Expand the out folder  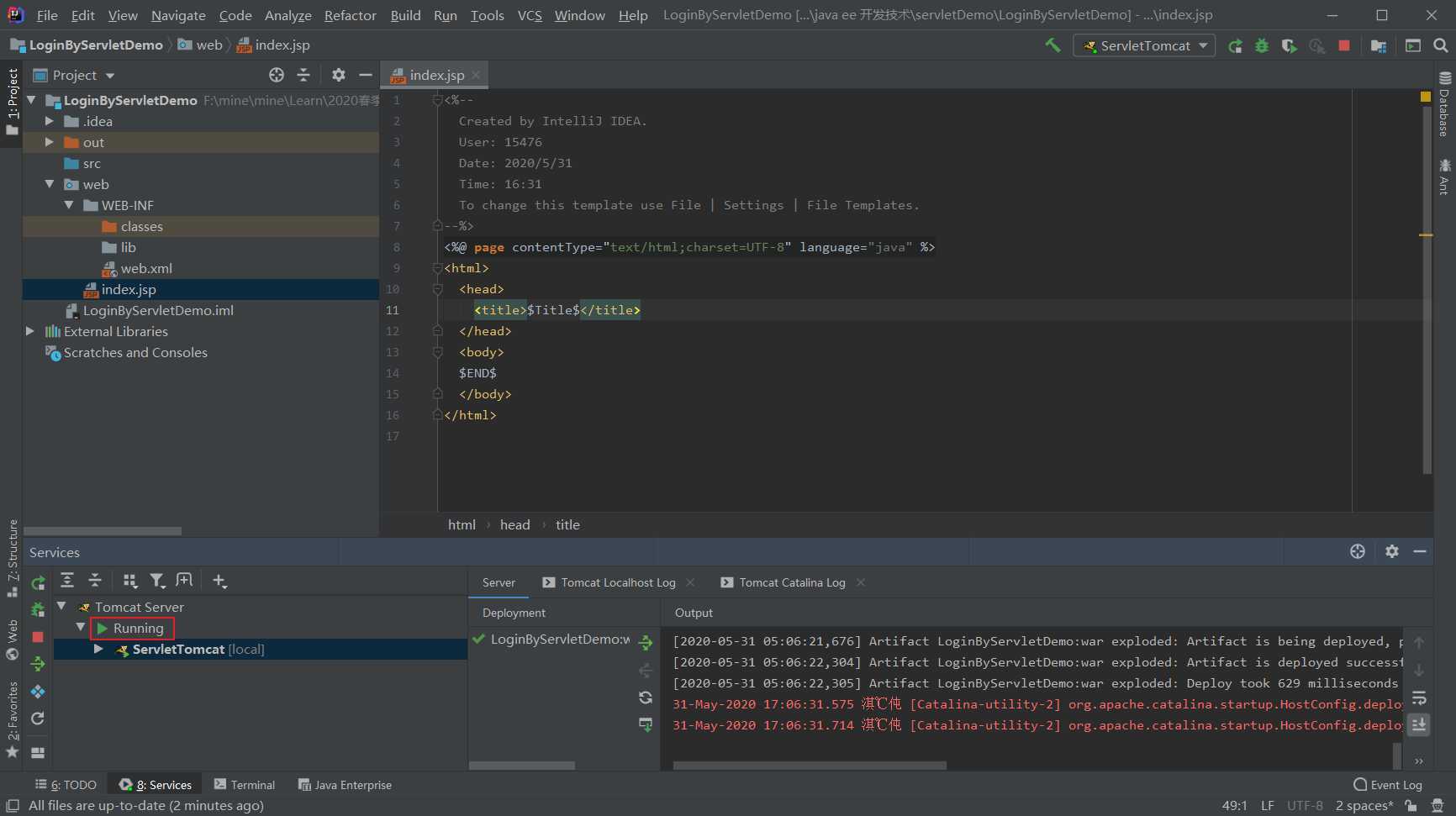(49, 142)
